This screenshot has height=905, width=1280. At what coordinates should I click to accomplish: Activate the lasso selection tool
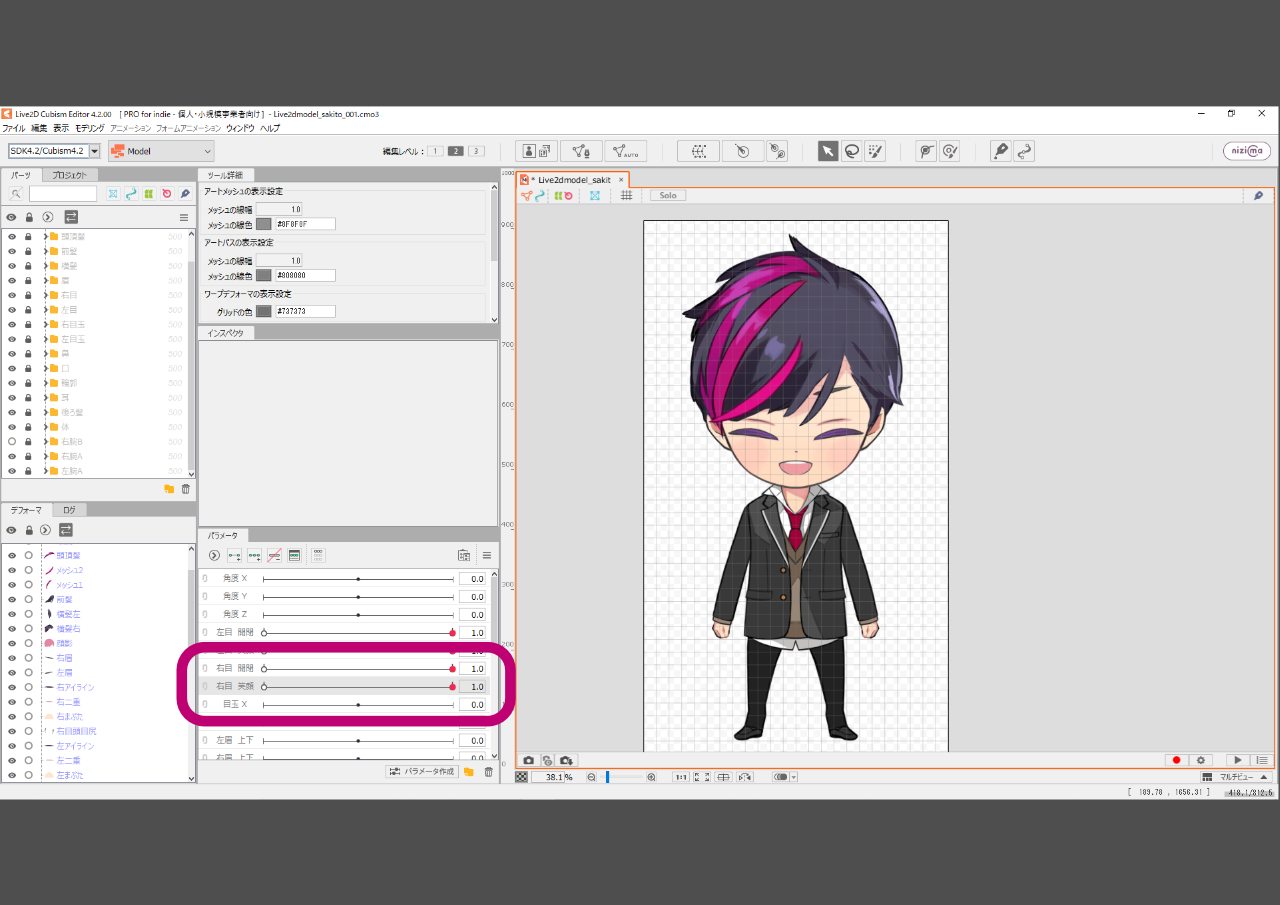[x=851, y=151]
